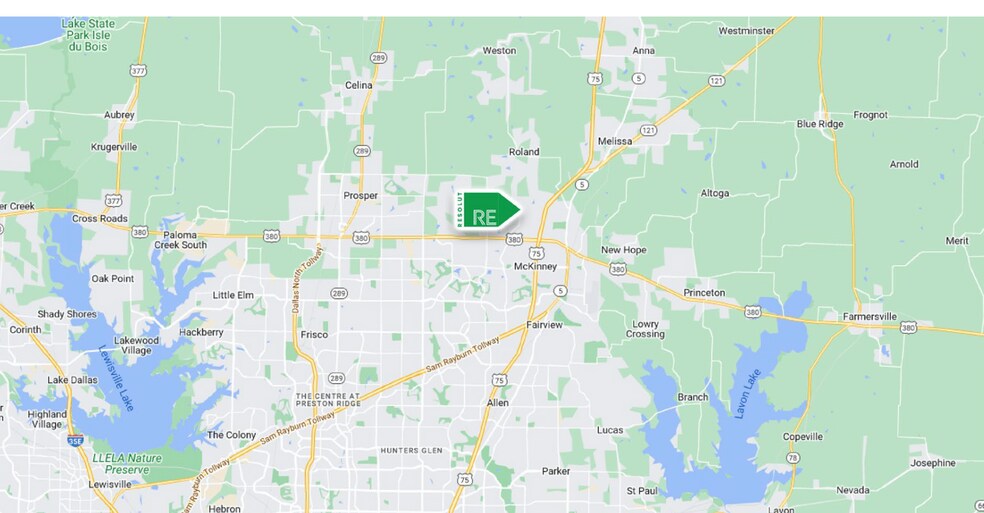This screenshot has width=984, height=513.
Task: Click the Prosper town label
Action: click(360, 196)
